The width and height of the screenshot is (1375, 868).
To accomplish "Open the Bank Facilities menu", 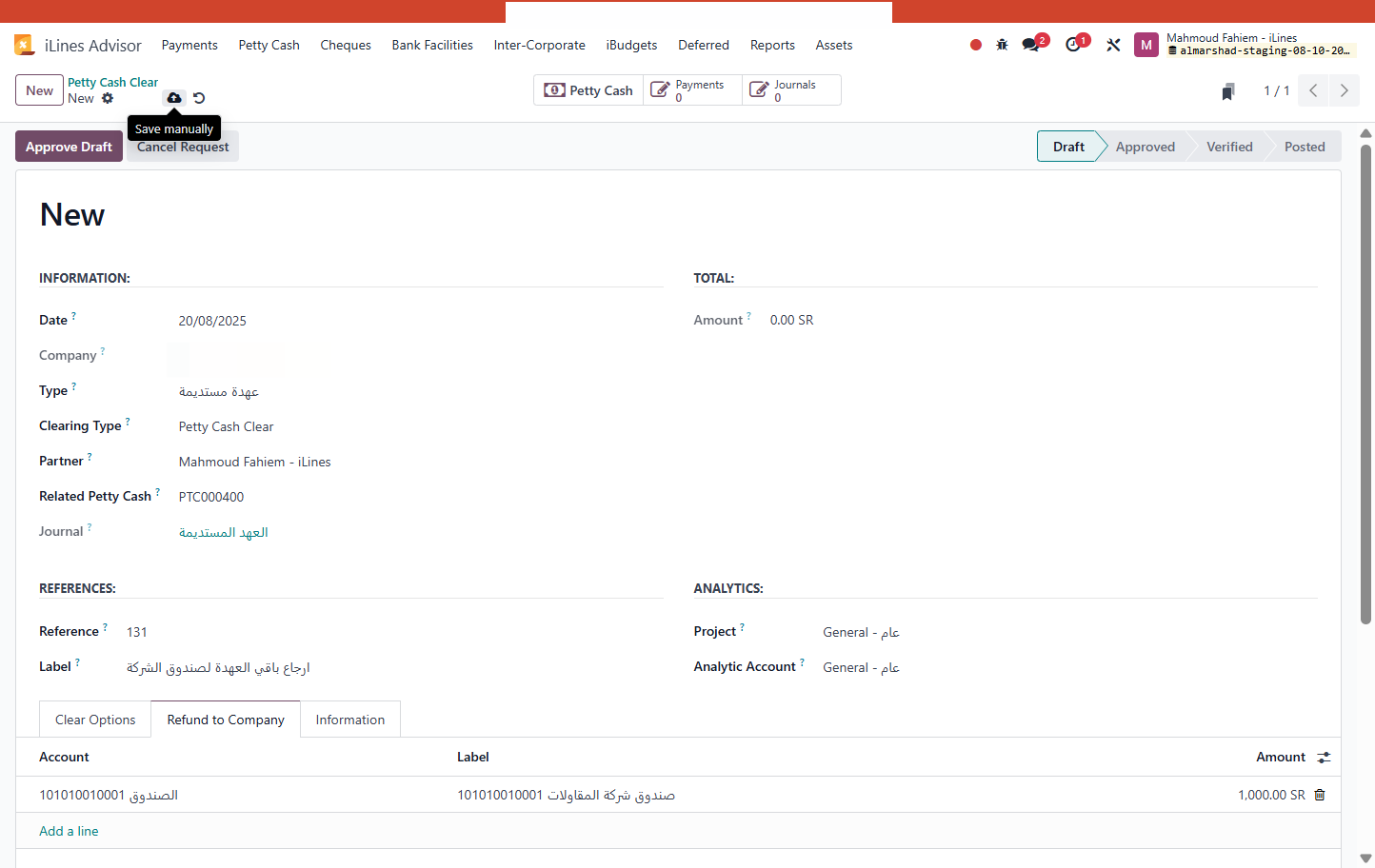I will [x=432, y=45].
